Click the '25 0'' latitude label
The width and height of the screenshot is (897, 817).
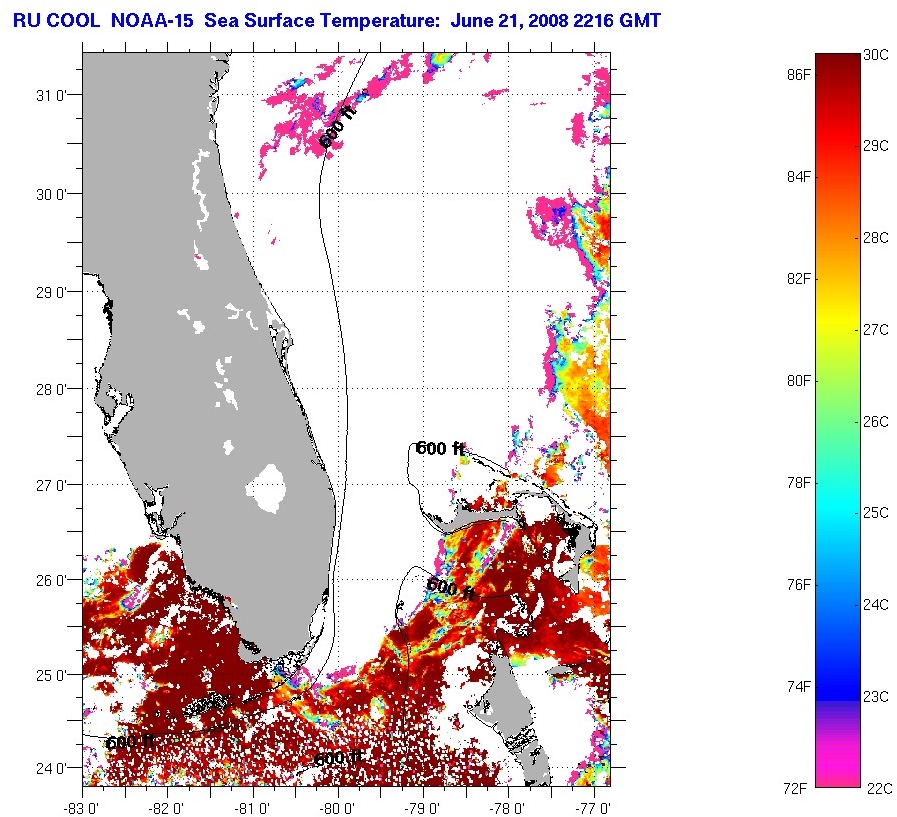pos(51,676)
